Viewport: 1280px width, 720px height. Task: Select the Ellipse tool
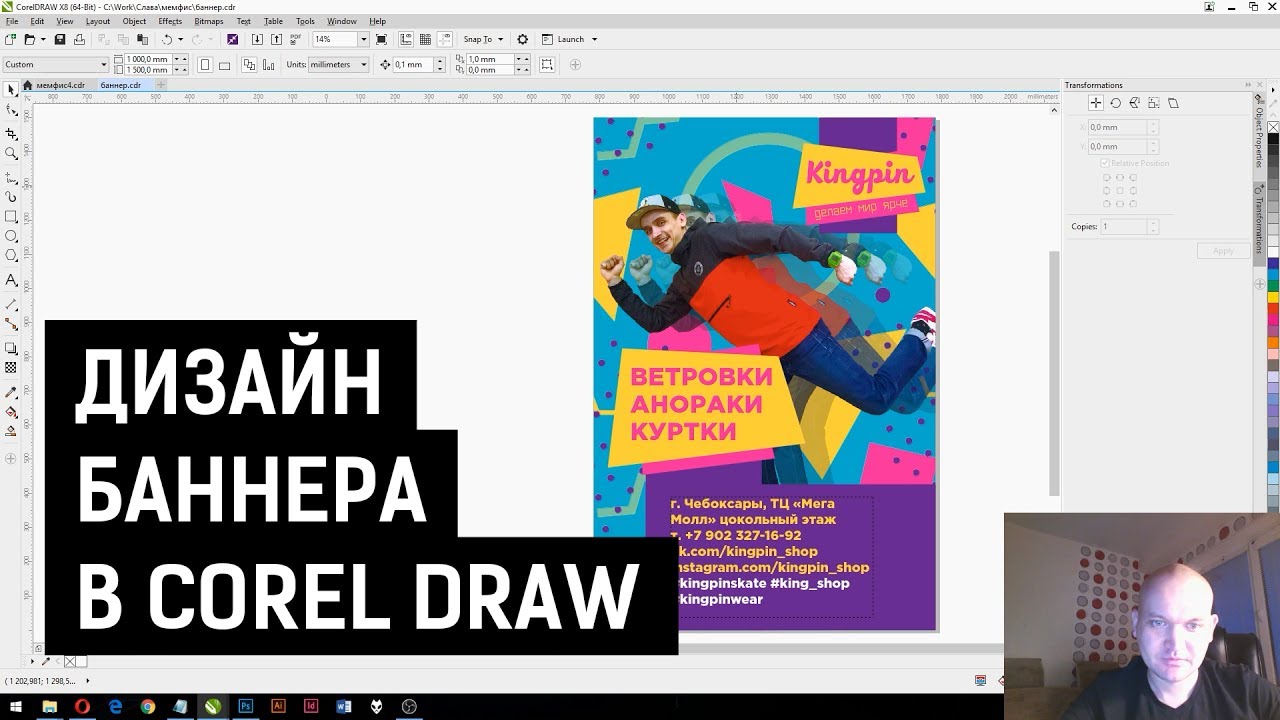(x=11, y=236)
